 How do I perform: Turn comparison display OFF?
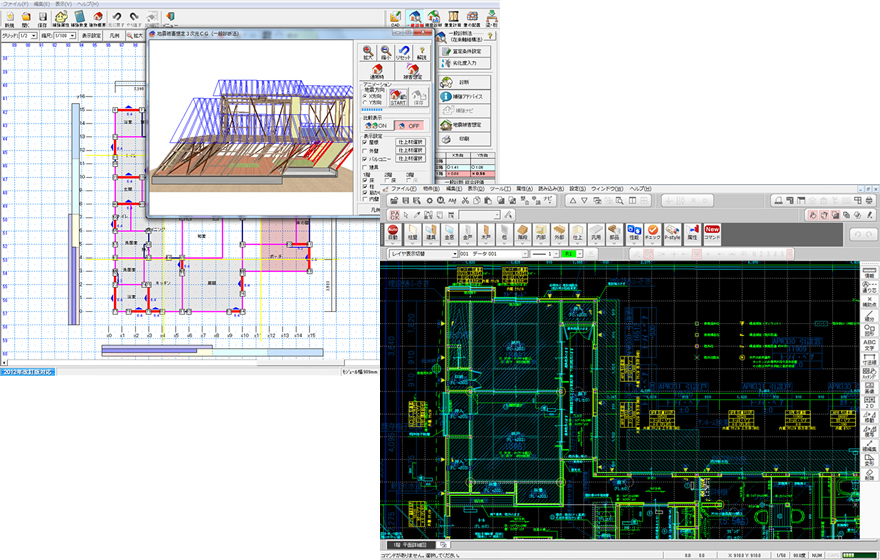coord(409,126)
